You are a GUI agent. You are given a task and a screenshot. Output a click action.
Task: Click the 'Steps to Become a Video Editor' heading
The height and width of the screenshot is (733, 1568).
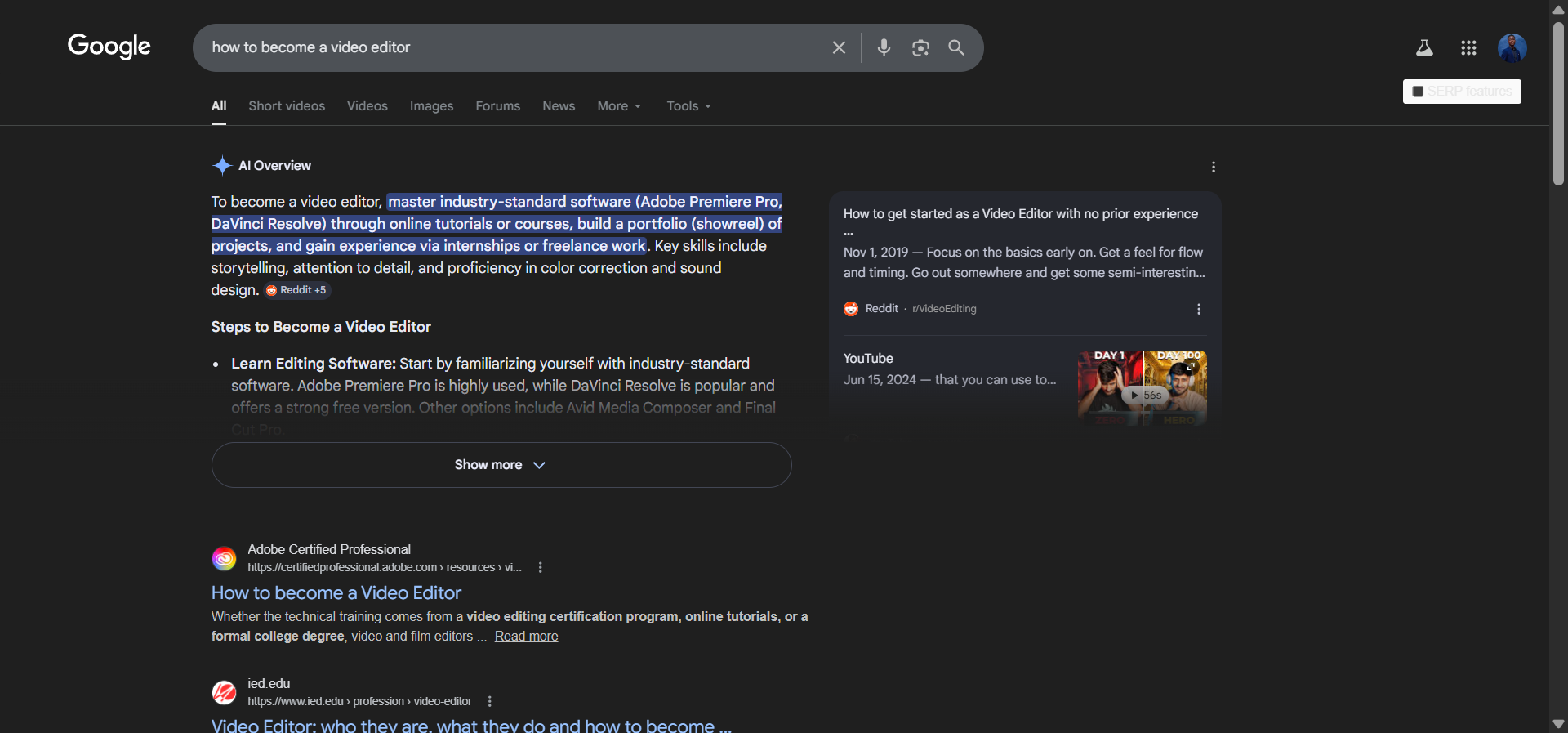(x=321, y=327)
